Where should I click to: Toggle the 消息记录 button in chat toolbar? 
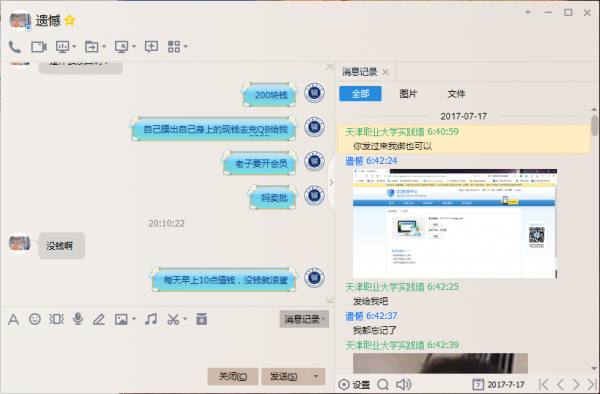coord(304,319)
